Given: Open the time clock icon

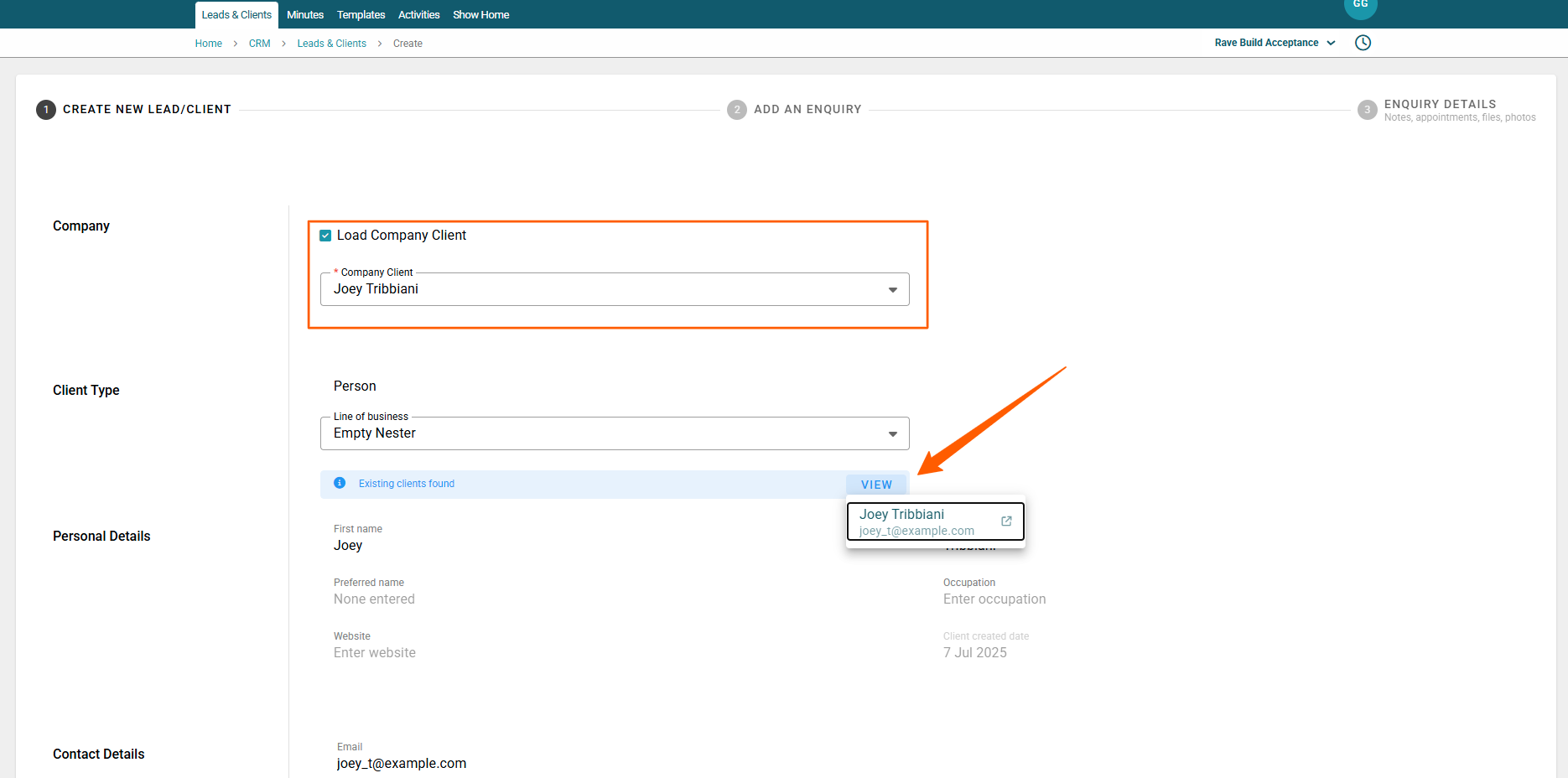Looking at the screenshot, I should pos(1363,43).
